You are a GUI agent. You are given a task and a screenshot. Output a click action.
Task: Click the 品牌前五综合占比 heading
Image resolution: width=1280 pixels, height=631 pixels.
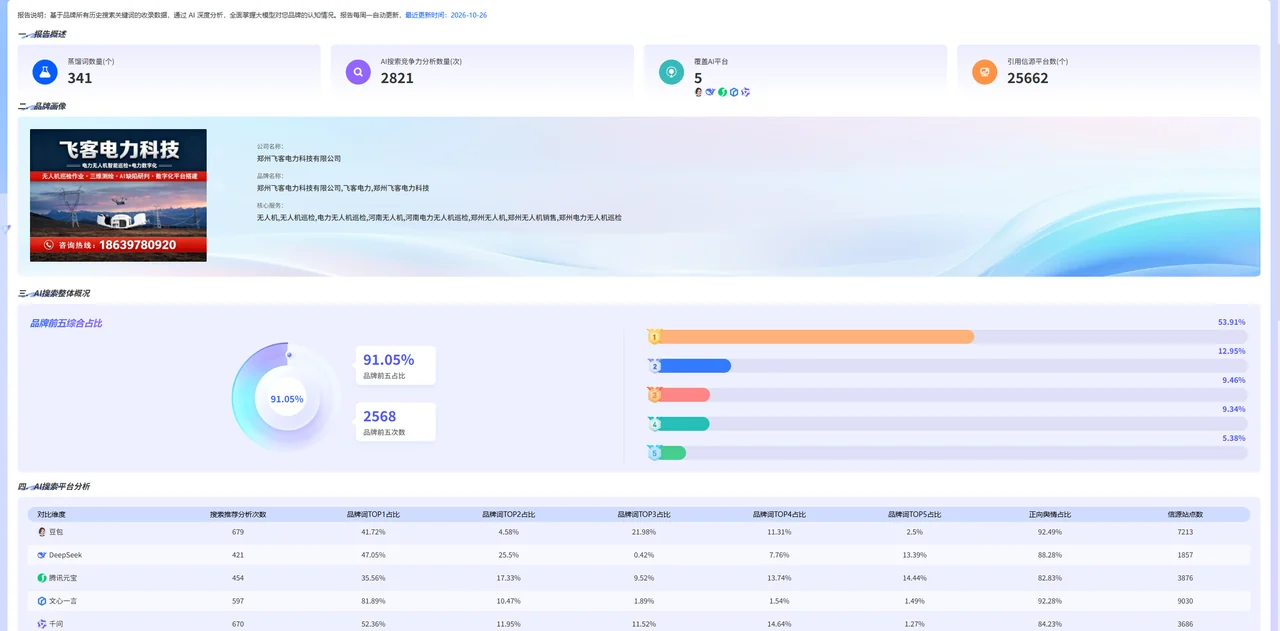tap(66, 323)
